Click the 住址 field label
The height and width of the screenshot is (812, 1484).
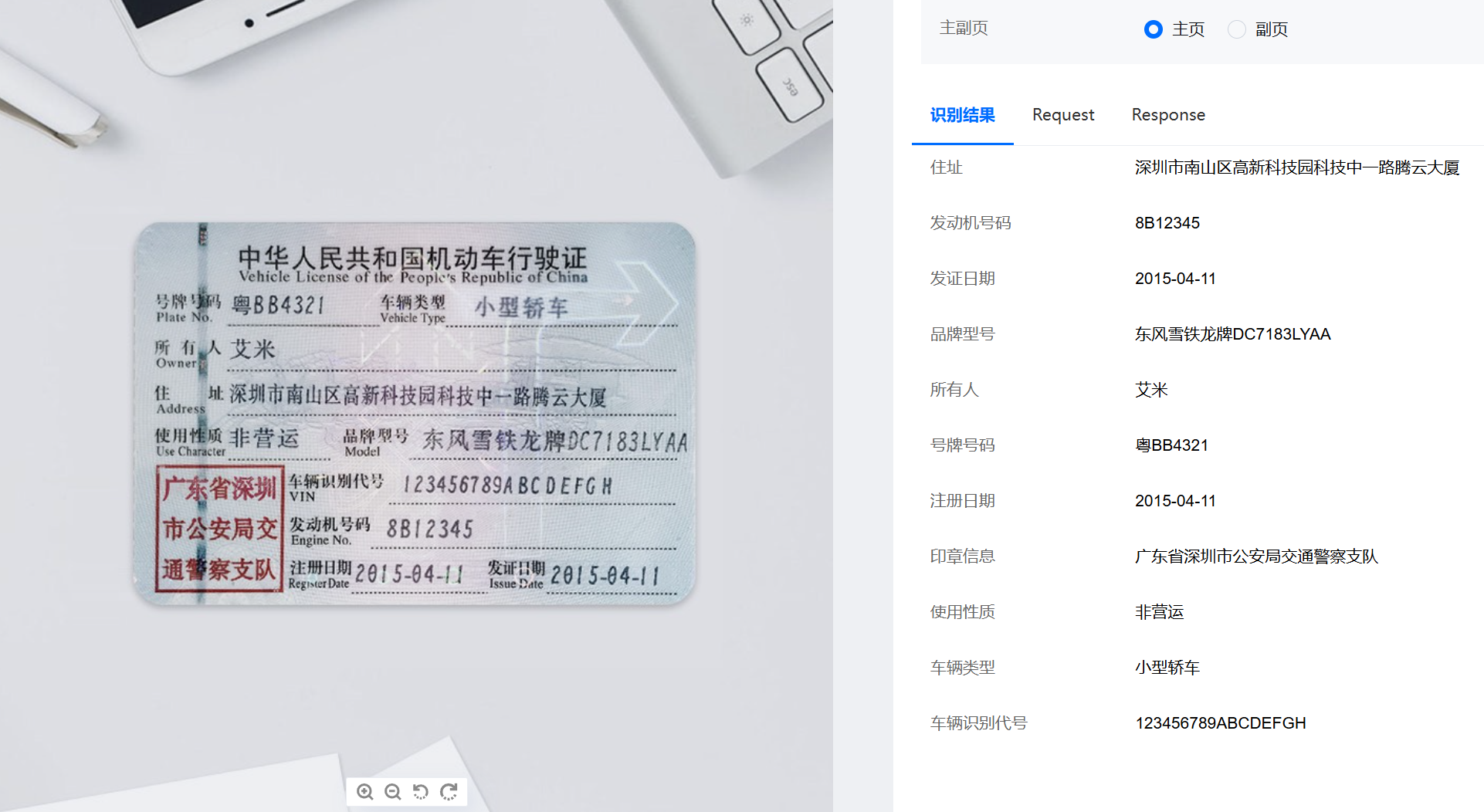point(946,167)
